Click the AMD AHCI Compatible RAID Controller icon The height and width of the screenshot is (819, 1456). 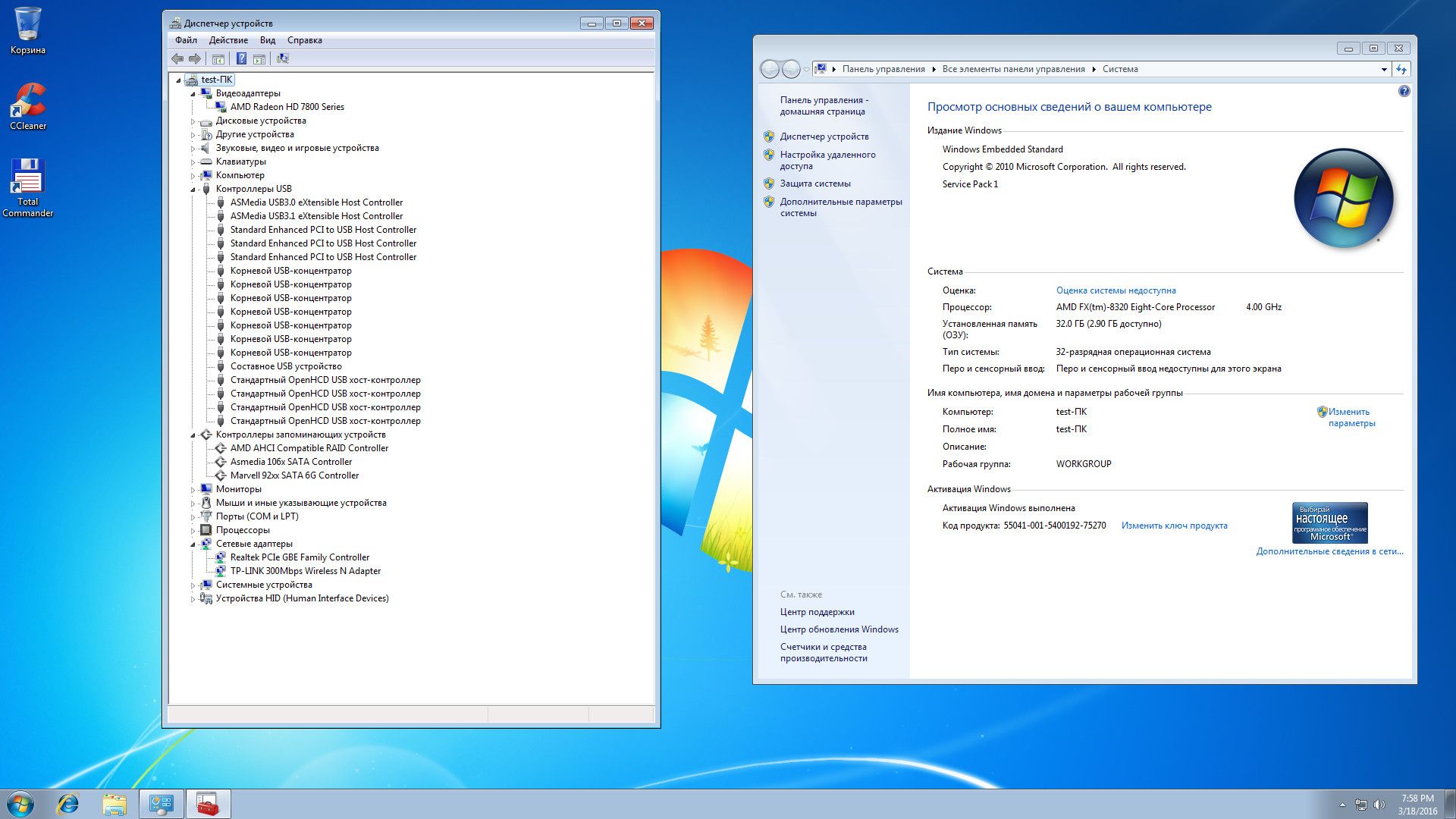(x=221, y=448)
